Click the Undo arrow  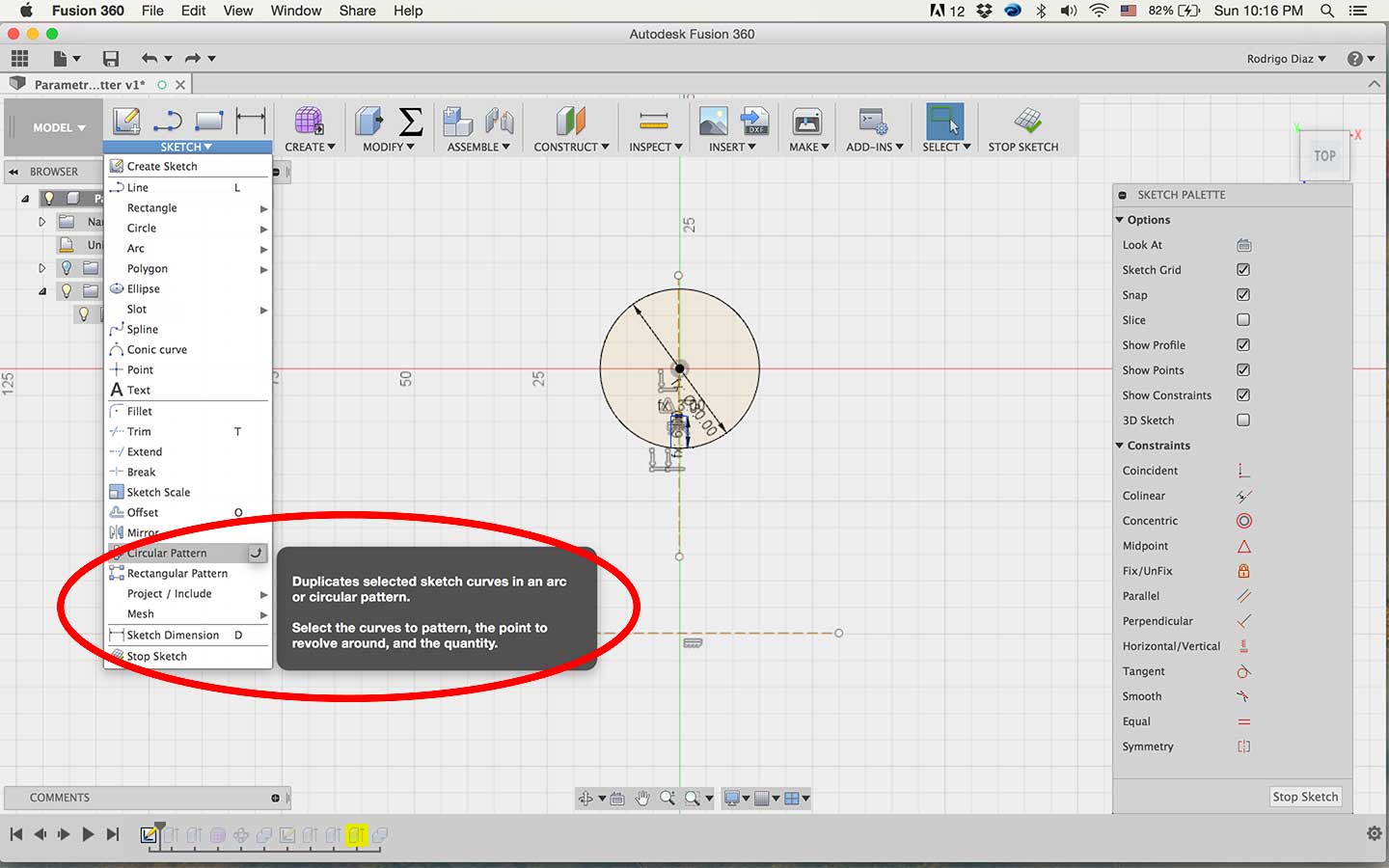(149, 59)
